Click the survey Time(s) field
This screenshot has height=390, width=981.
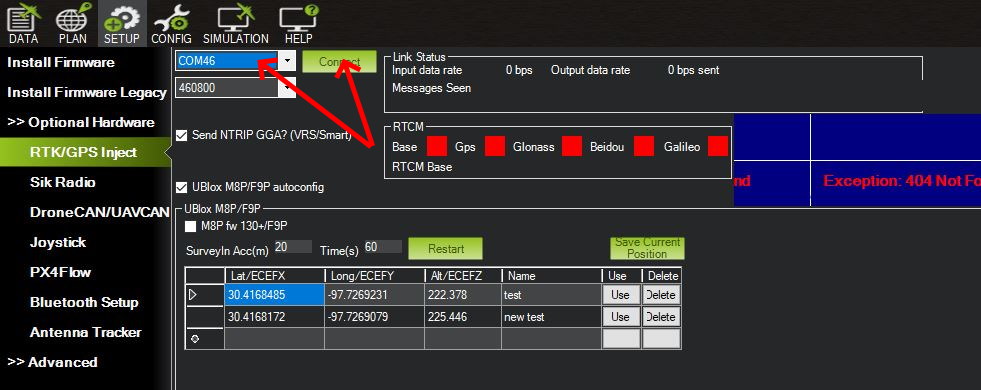[x=383, y=247]
